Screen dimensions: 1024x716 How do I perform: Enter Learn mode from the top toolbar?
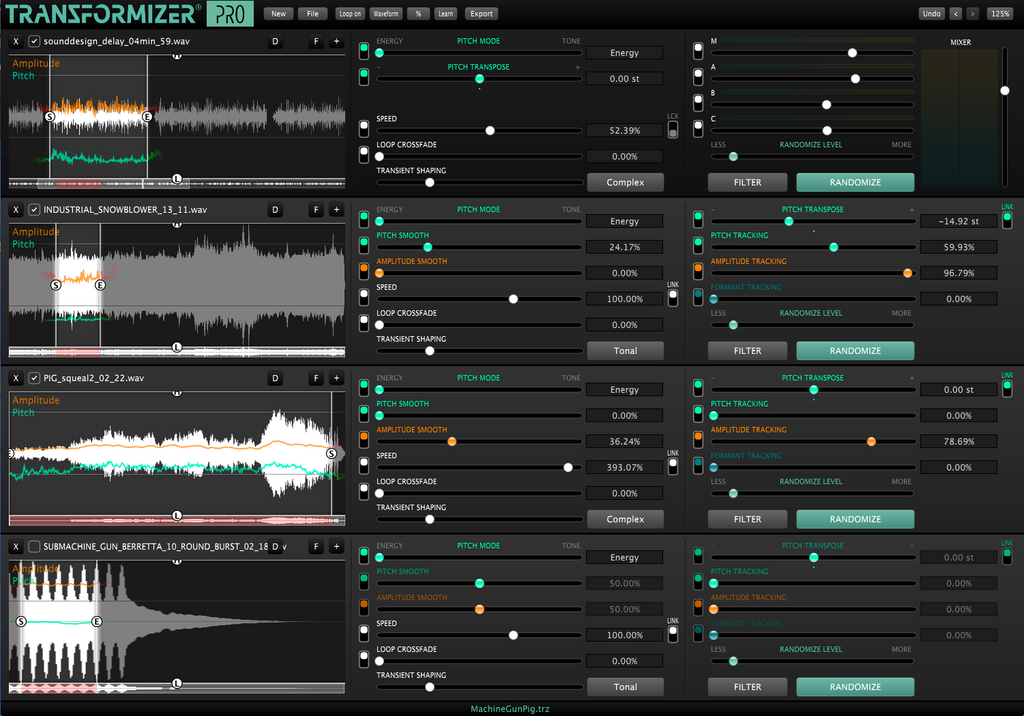coord(446,13)
